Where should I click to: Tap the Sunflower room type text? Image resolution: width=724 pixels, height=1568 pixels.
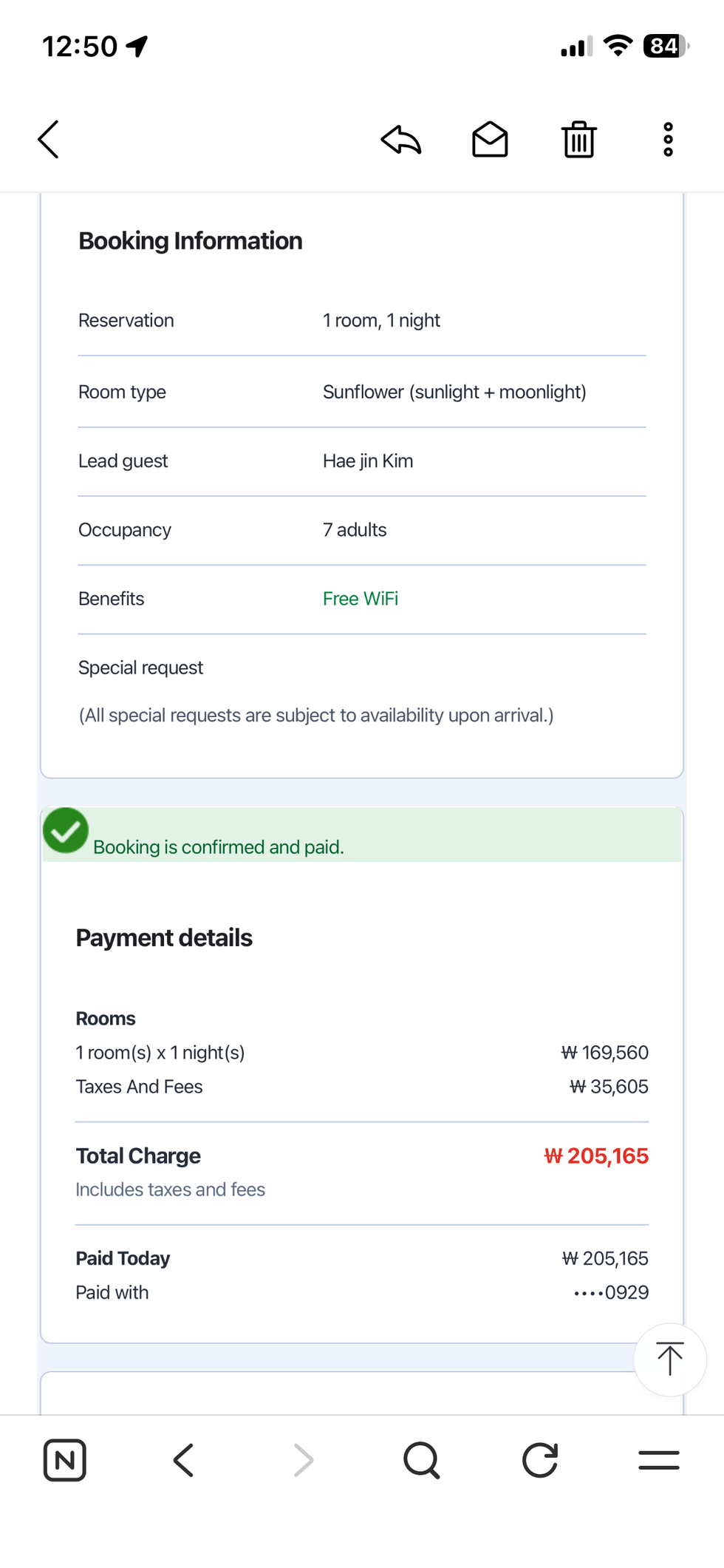pyautogui.click(x=454, y=392)
